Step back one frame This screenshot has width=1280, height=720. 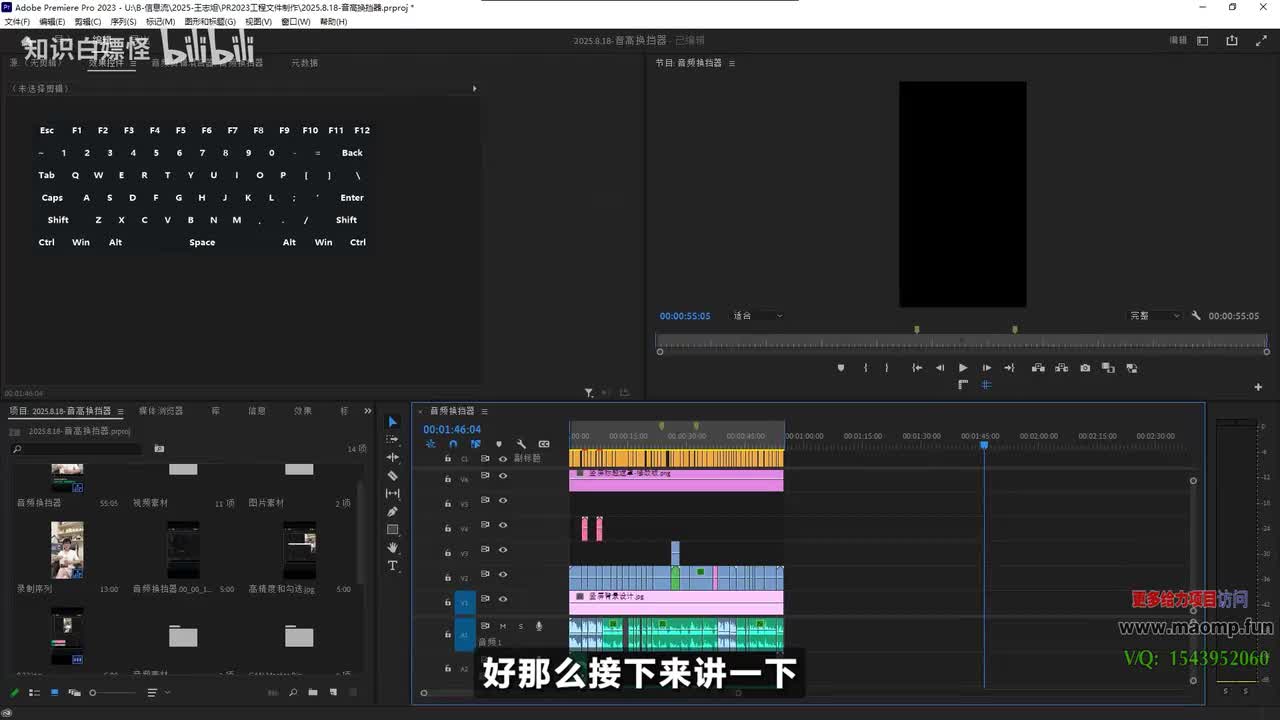939,368
